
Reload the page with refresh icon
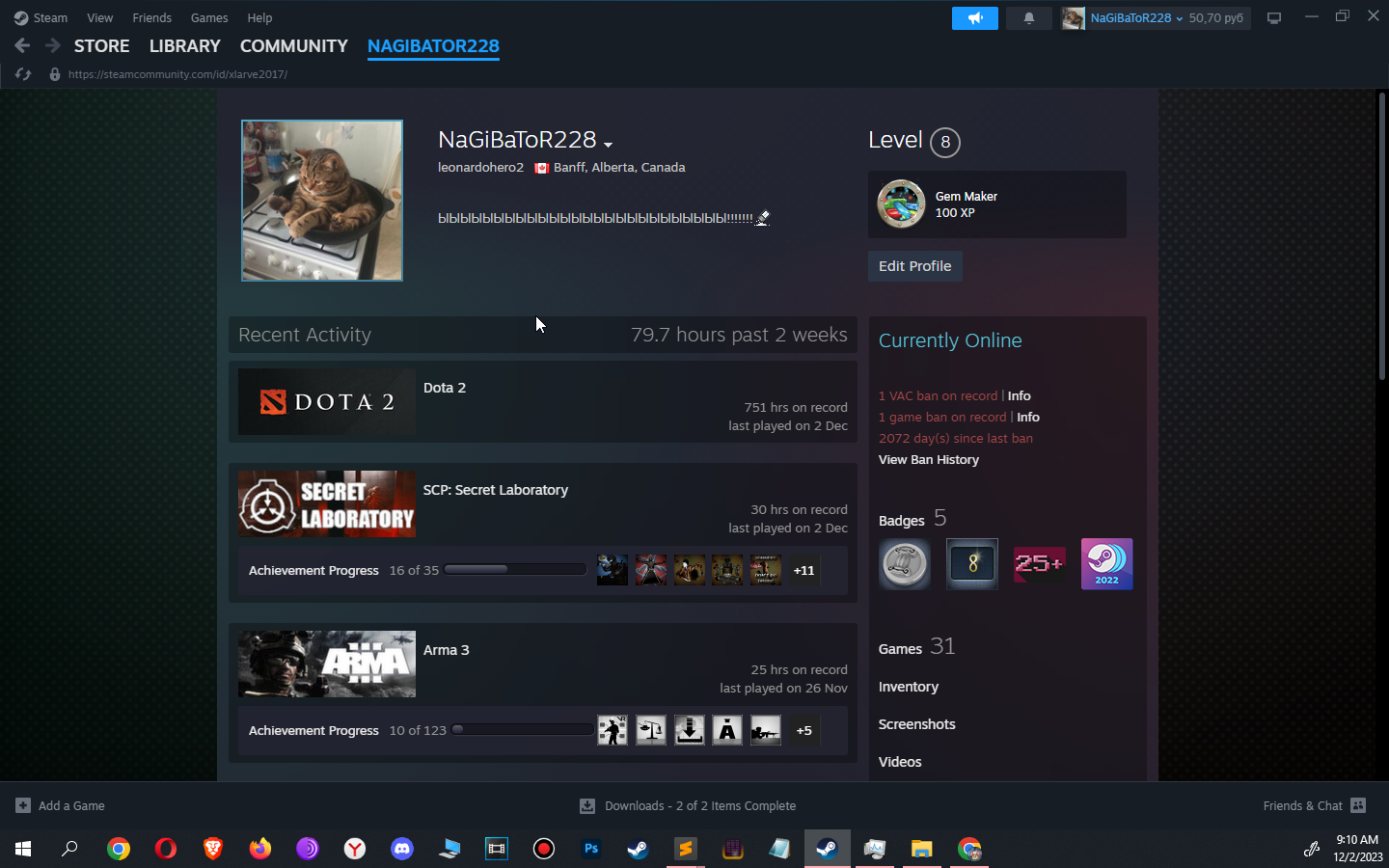pyautogui.click(x=23, y=74)
